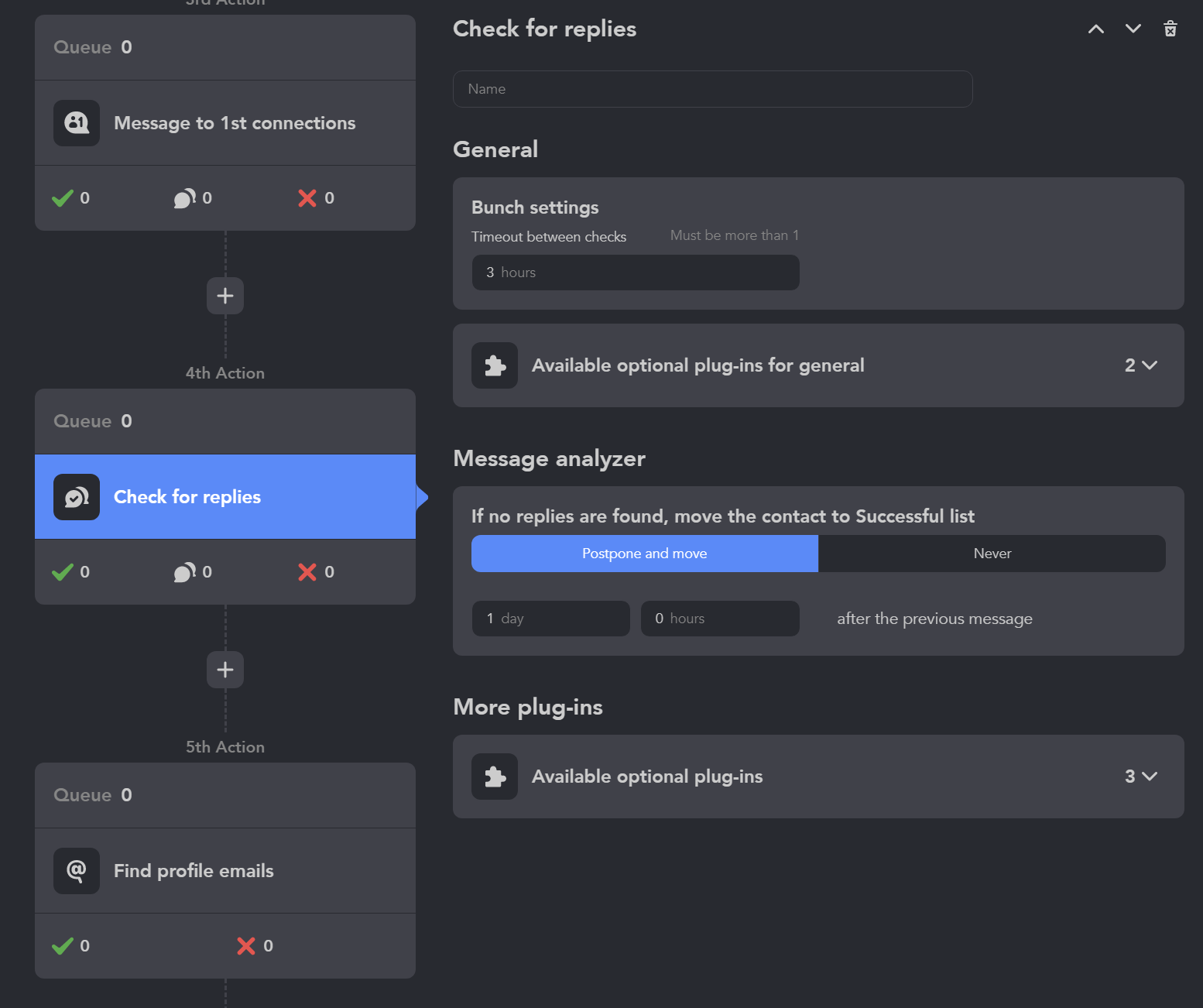Click the Message to 1st connections icon
Viewport: 1203px width, 1008px height.
(x=77, y=123)
